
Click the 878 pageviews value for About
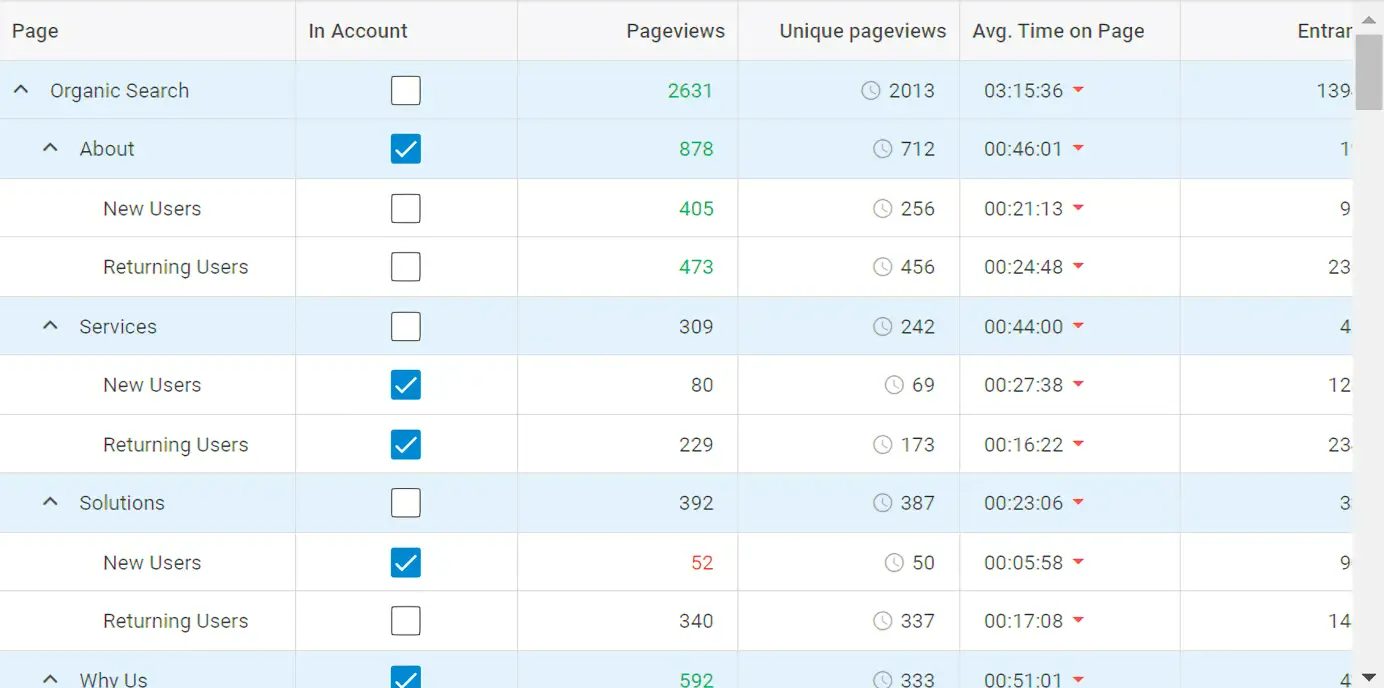pyautogui.click(x=696, y=149)
